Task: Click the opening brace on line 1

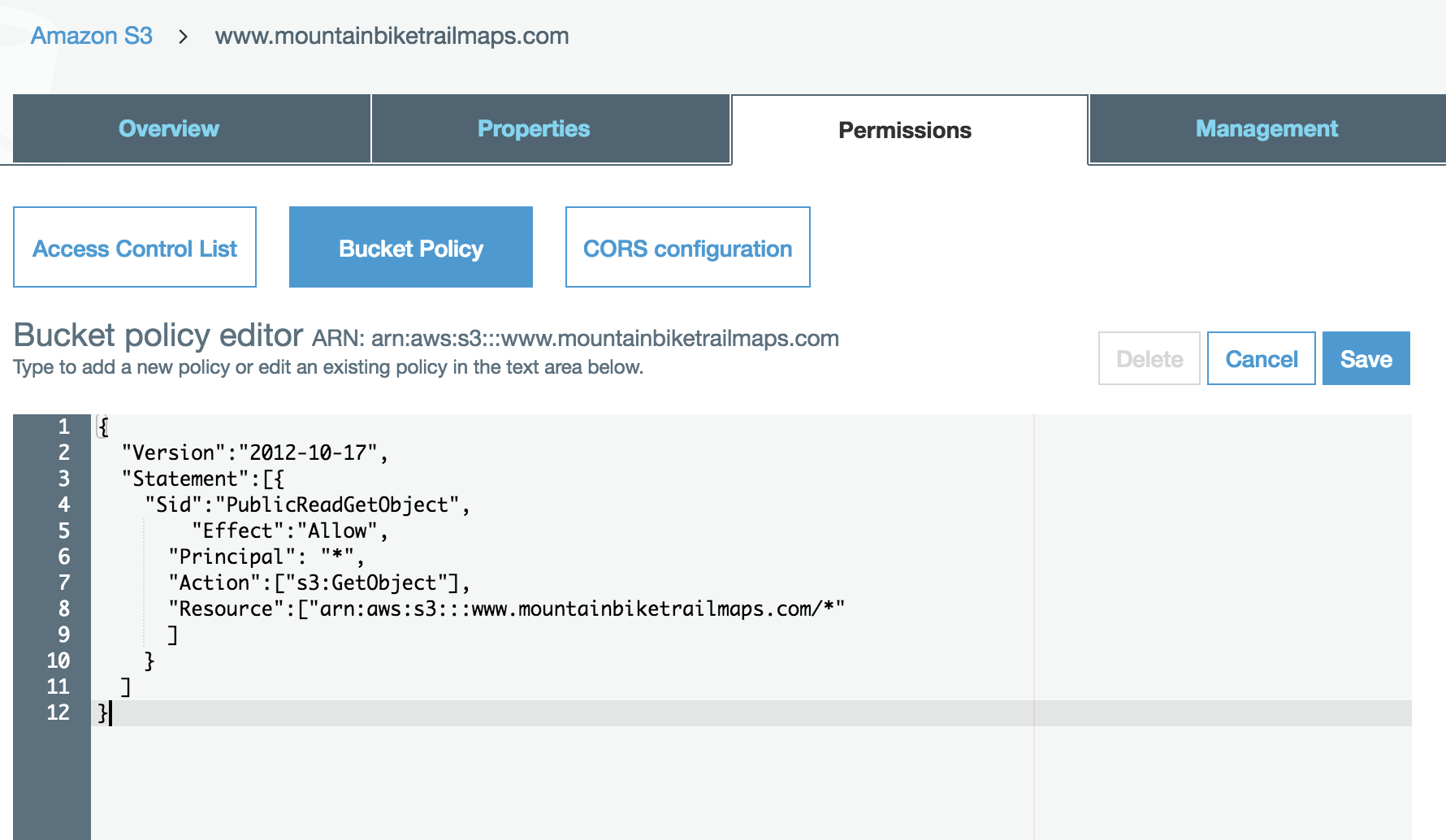Action: coord(103,426)
